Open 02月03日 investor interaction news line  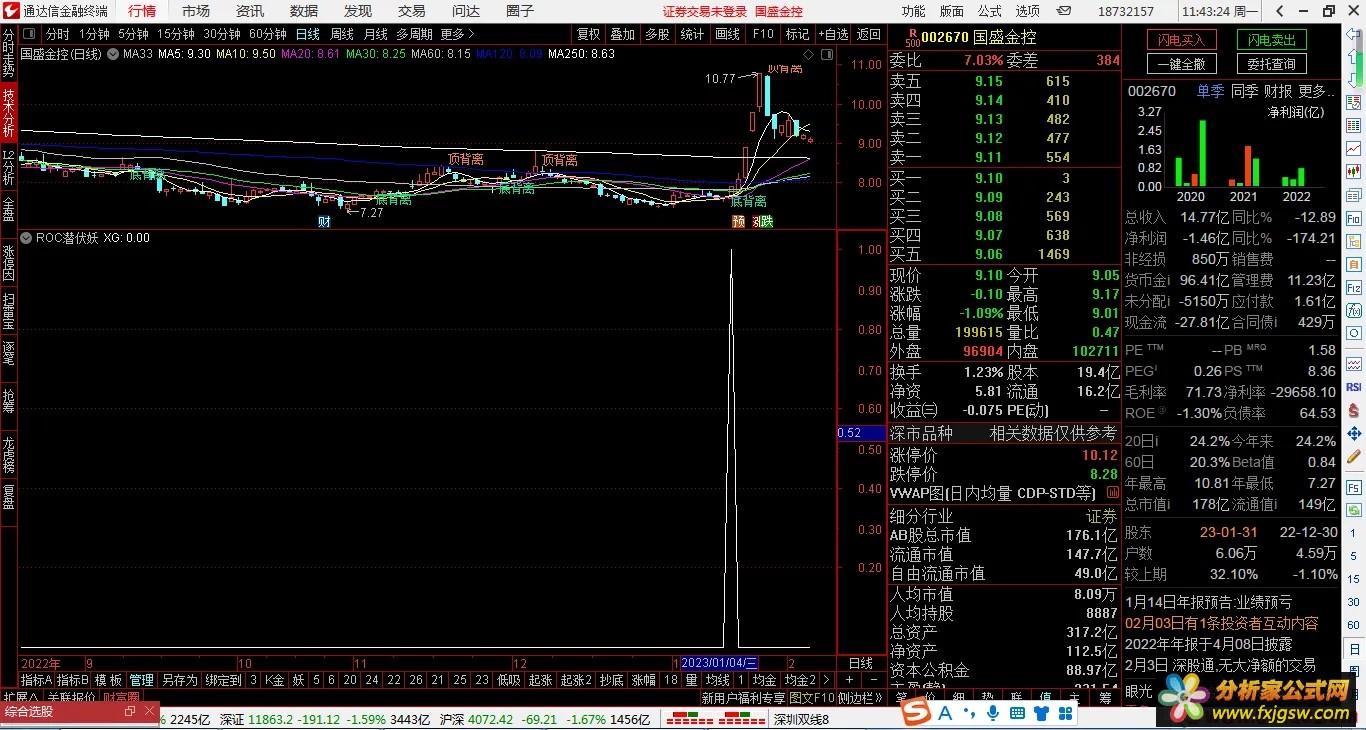click(1222, 622)
